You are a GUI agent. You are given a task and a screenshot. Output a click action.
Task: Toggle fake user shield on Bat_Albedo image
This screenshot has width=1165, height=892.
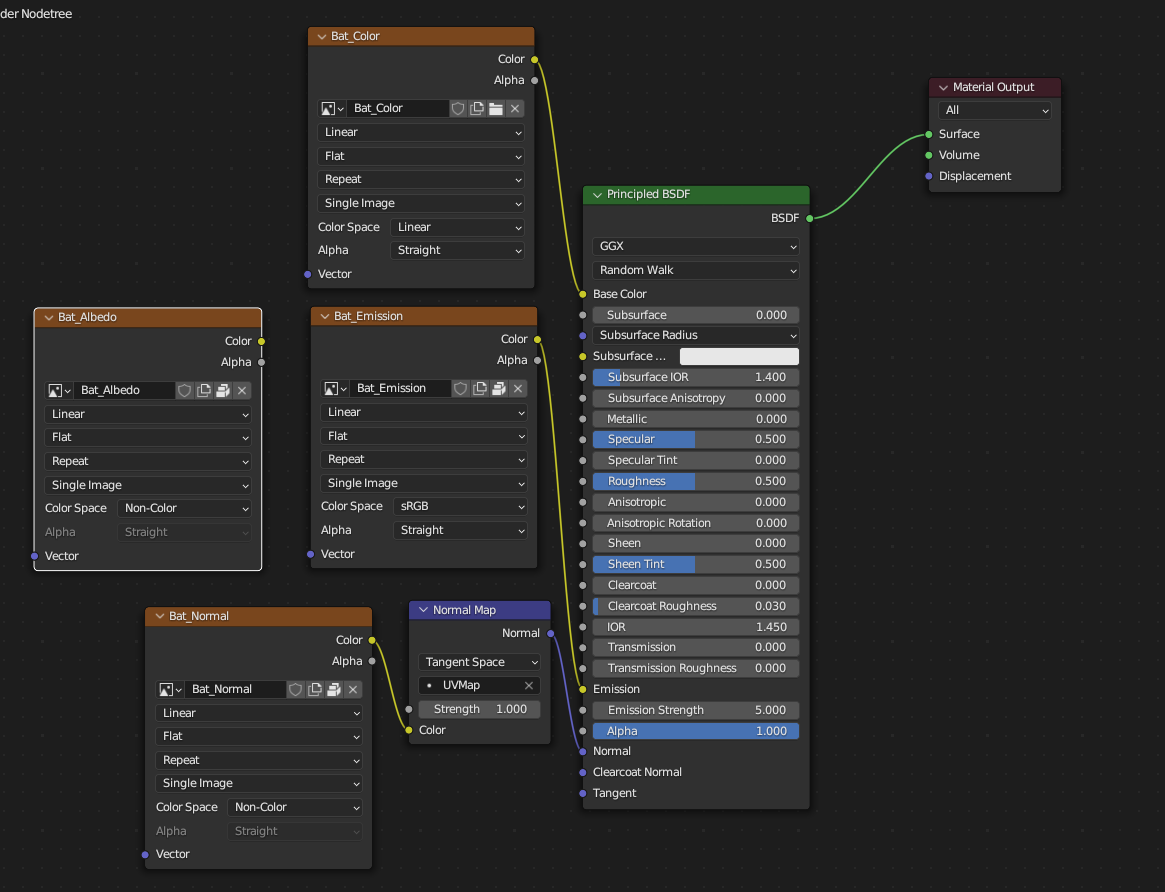coord(185,390)
